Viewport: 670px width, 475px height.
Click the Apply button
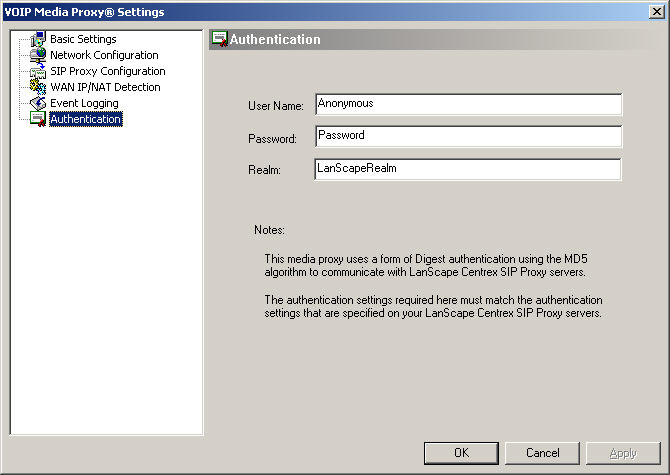click(x=623, y=453)
